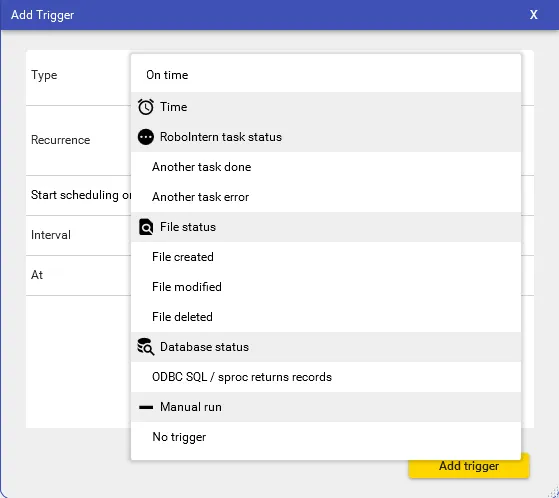Image resolution: width=559 pixels, height=498 pixels.
Task: Close the Add Trigger dialog
Action: coord(533,15)
